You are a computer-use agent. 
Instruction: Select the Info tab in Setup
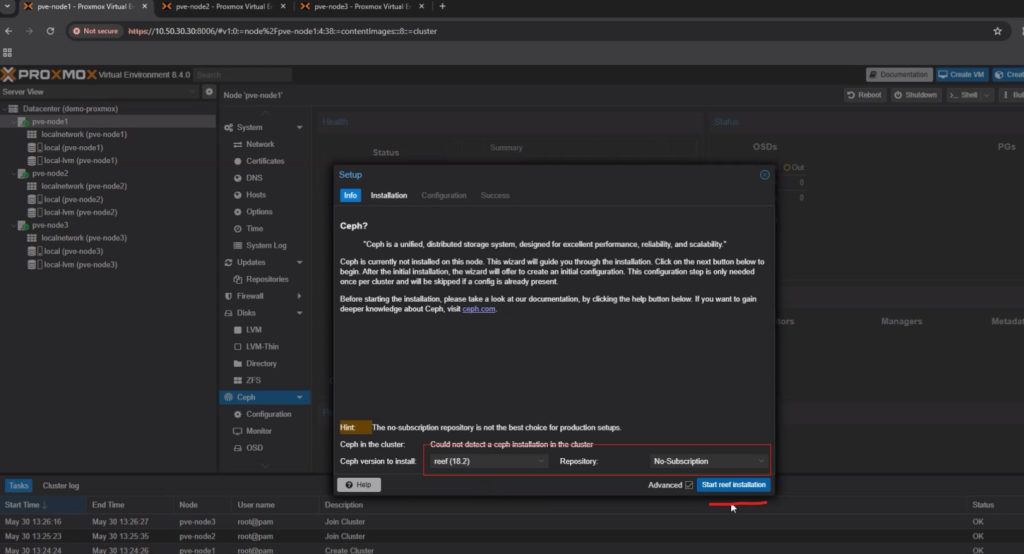[350, 195]
